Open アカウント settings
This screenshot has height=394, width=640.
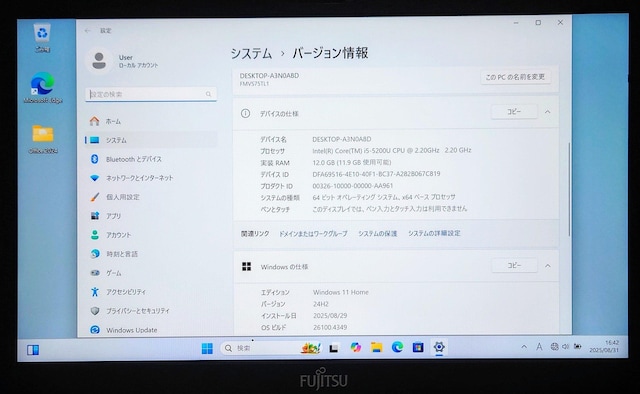point(151,235)
